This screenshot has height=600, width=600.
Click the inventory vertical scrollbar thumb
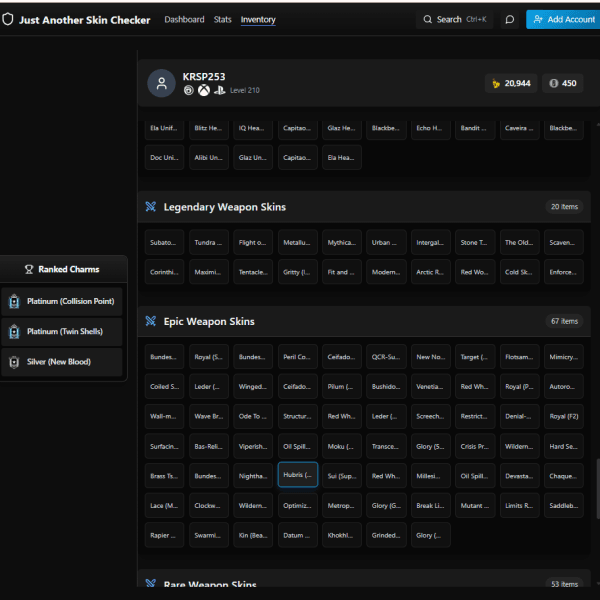pyautogui.click(x=598, y=489)
